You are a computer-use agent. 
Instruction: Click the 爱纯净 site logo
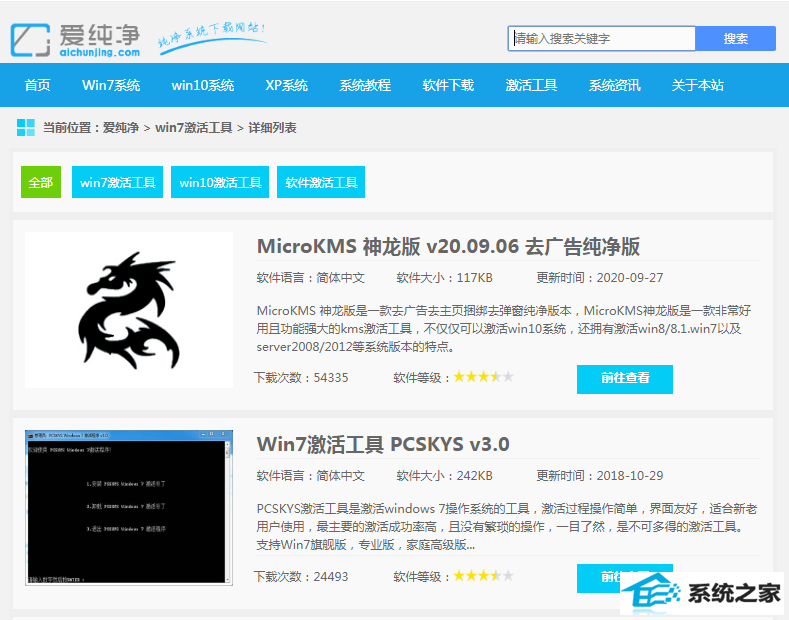pos(75,40)
